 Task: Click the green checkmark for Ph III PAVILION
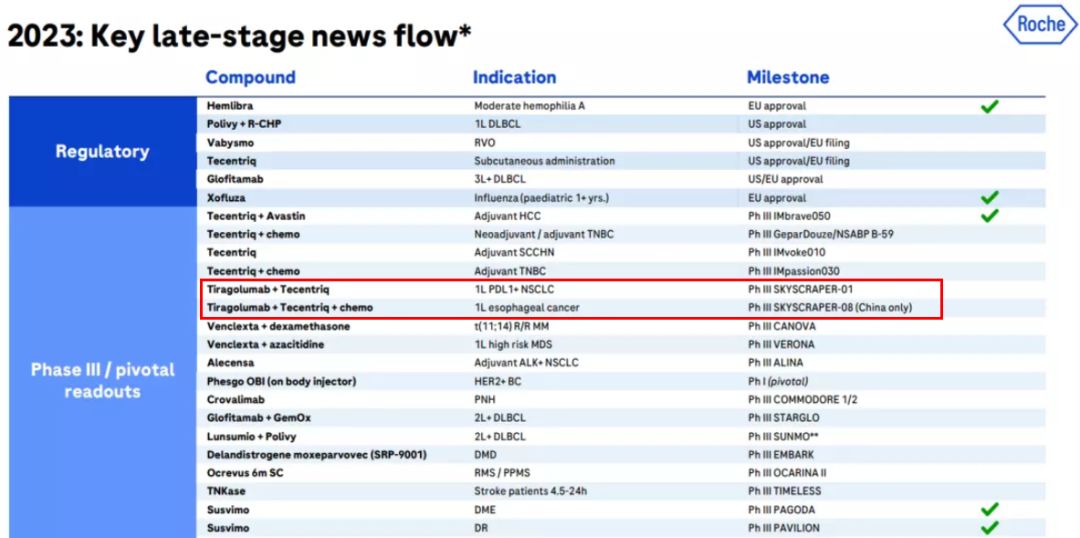tap(989, 528)
